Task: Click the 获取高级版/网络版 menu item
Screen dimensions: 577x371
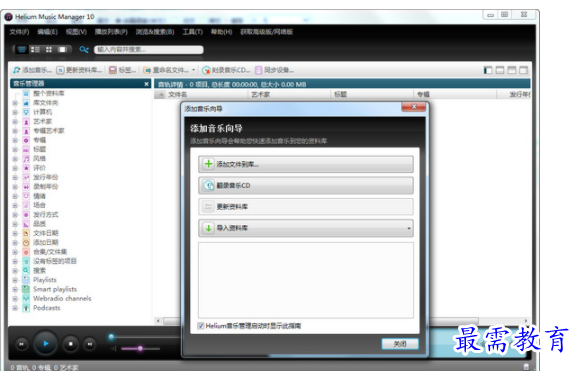Action: pyautogui.click(x=266, y=32)
